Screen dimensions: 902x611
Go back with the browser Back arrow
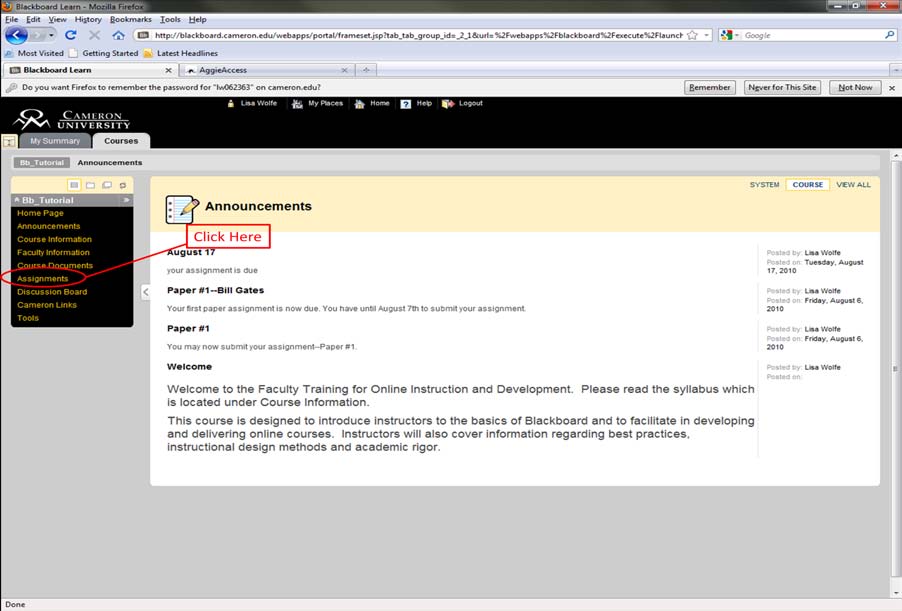coord(16,35)
